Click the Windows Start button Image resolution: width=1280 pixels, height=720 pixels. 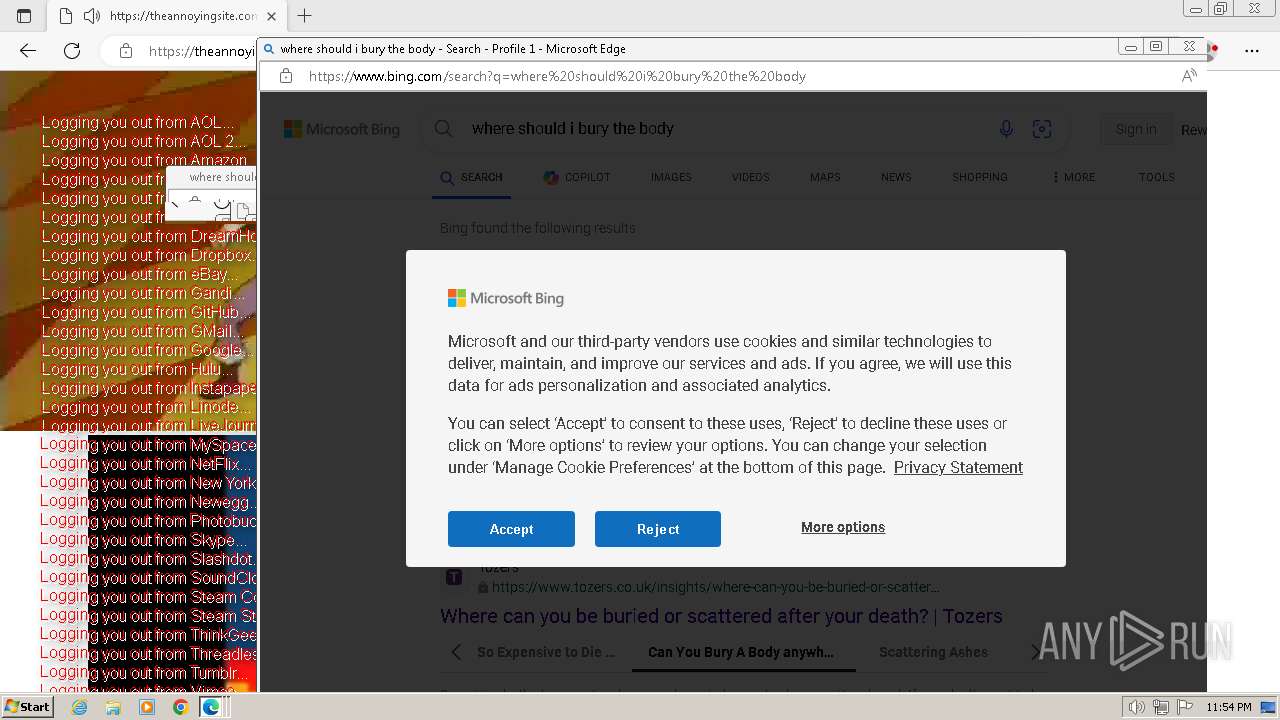pos(28,707)
